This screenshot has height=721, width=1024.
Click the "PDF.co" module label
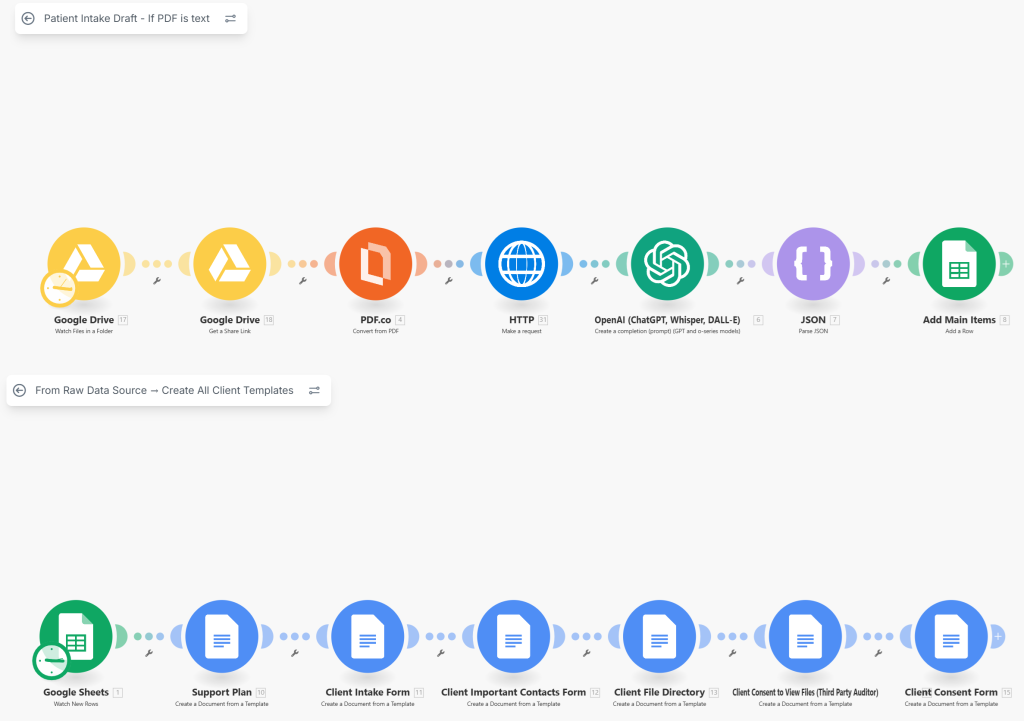[x=376, y=320]
